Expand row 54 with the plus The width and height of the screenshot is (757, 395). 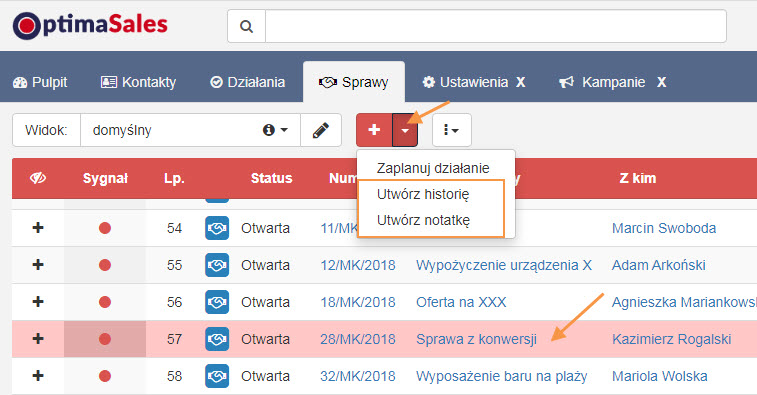38,228
